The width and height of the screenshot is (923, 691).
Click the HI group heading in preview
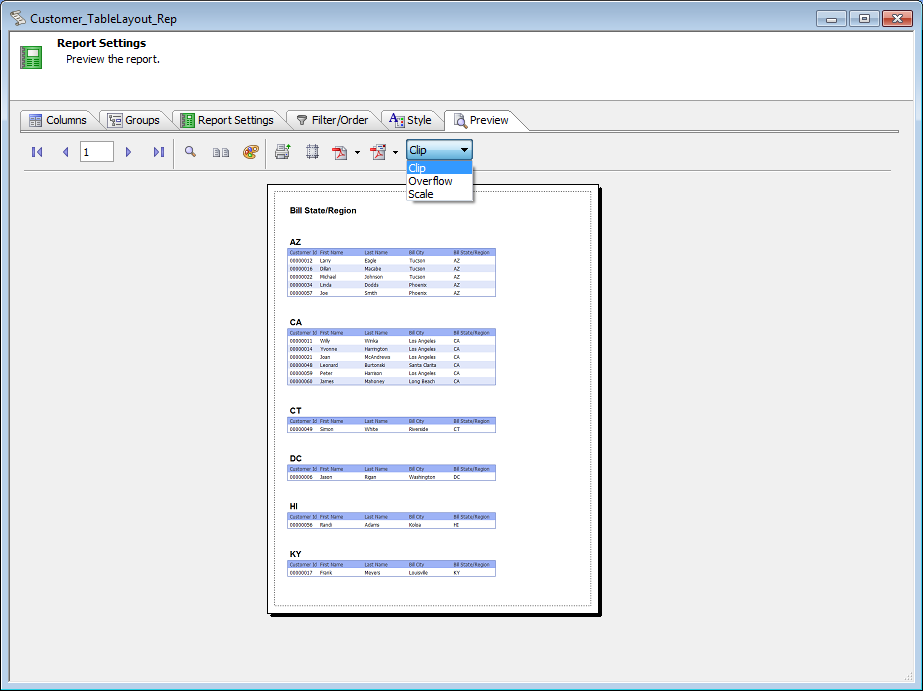[294, 506]
